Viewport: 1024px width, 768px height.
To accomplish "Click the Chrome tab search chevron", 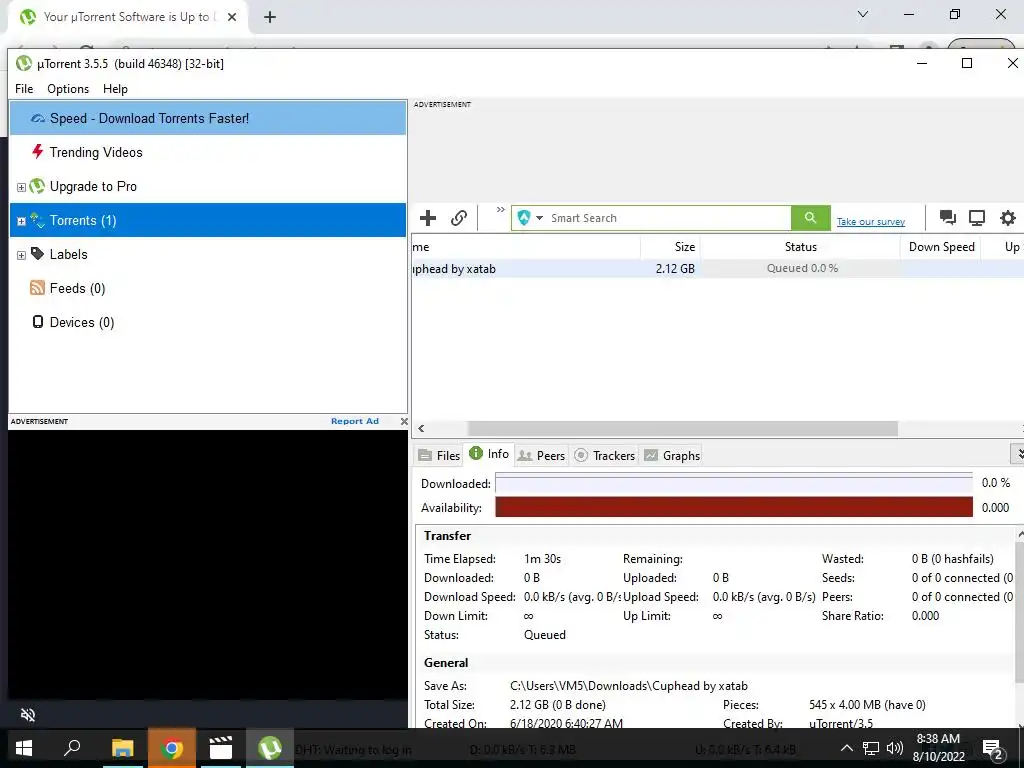I will [x=863, y=14].
